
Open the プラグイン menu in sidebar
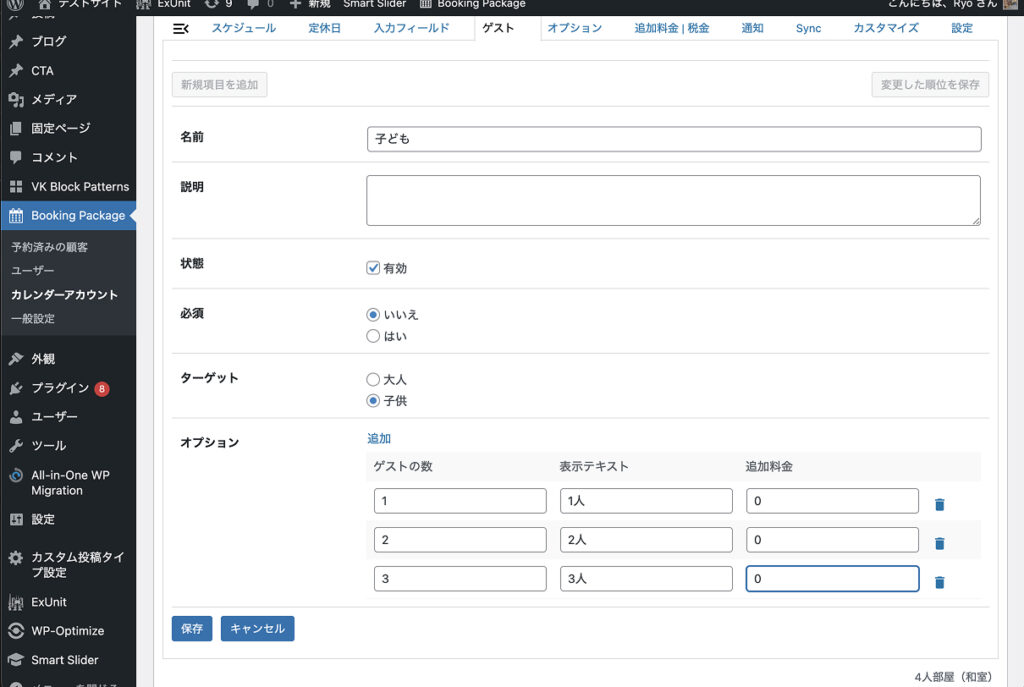pos(60,388)
